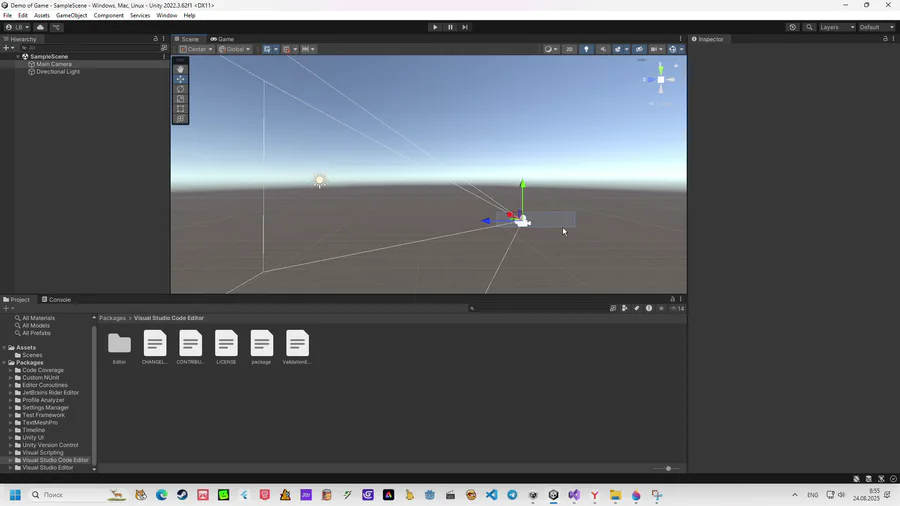Viewport: 900px width, 506px height.
Task: Open the Assets menu
Action: pos(42,15)
